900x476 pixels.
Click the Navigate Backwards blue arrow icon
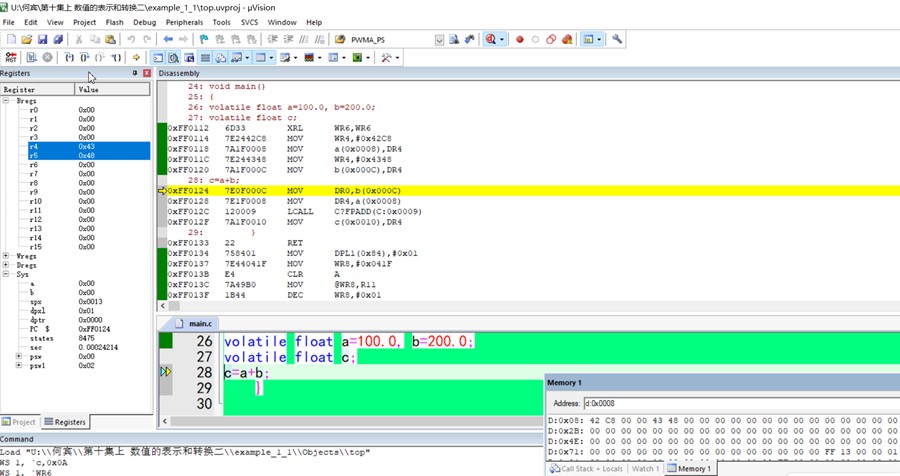click(x=168, y=39)
